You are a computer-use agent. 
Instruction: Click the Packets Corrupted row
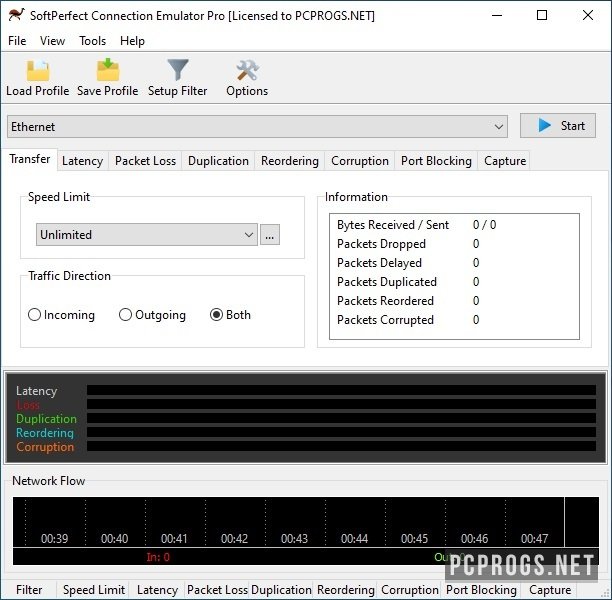click(454, 320)
